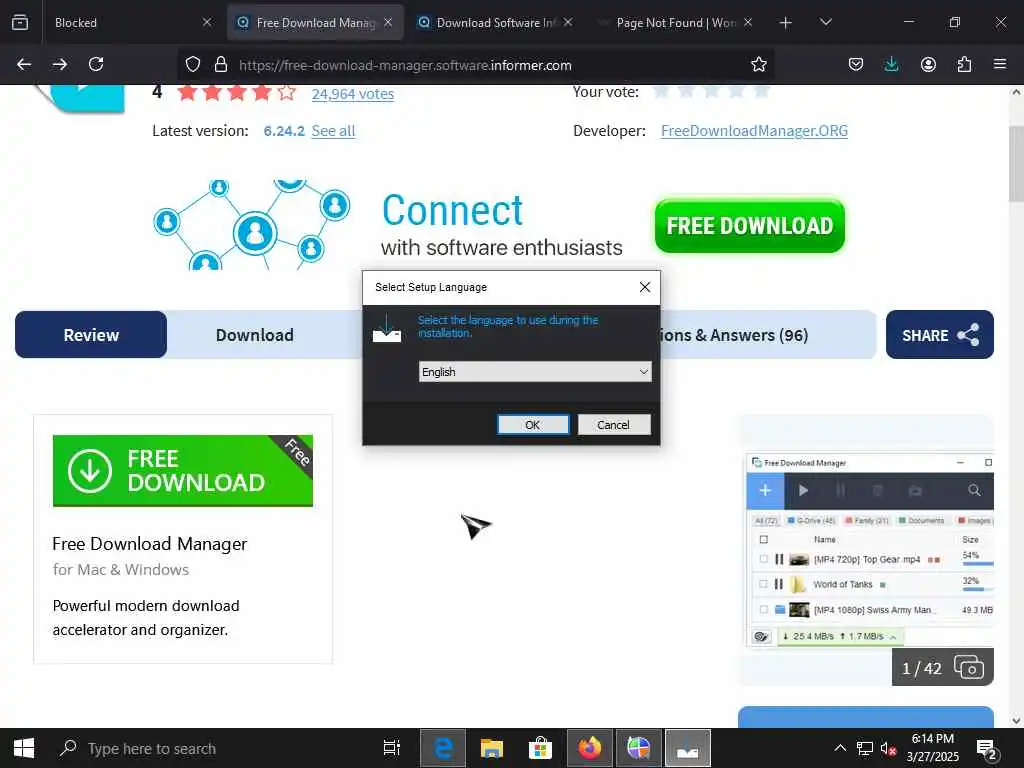Click the green FREE DOWNLOAD banner button
Image resolution: width=1024 pixels, height=768 pixels.
click(750, 226)
